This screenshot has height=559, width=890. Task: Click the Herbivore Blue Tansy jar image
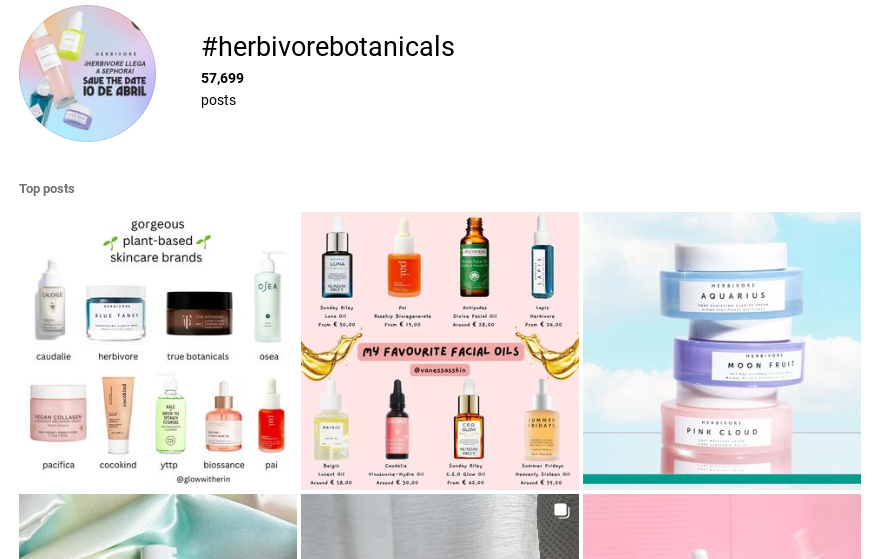[x=116, y=313]
